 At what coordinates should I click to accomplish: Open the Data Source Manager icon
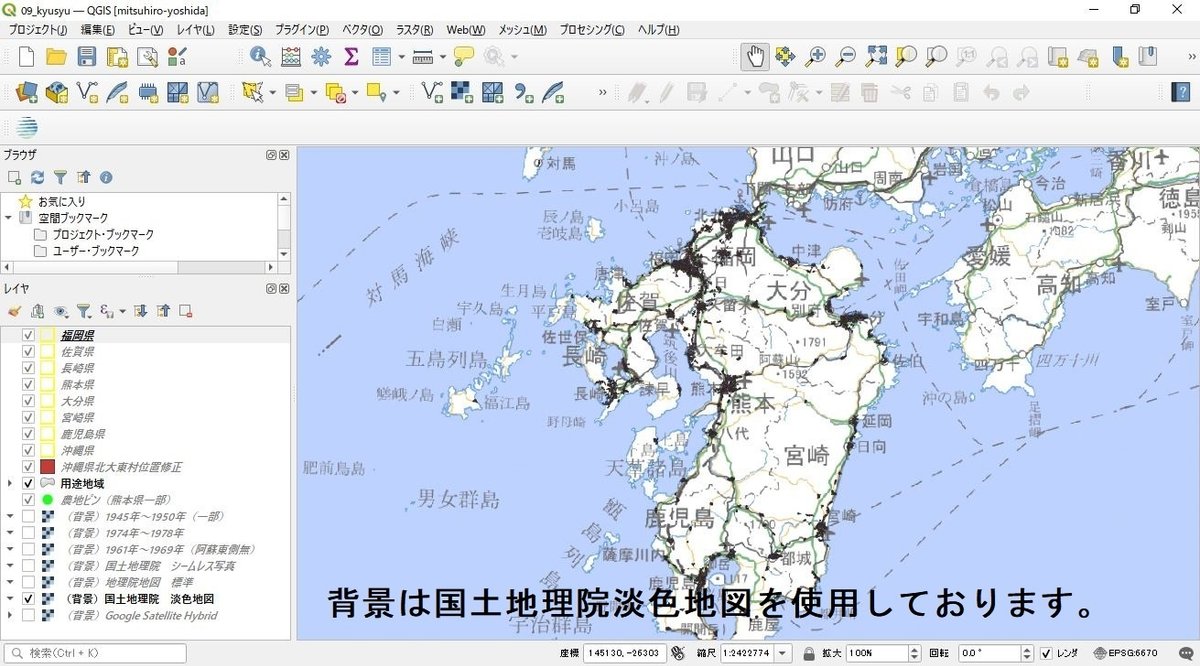click(27, 93)
